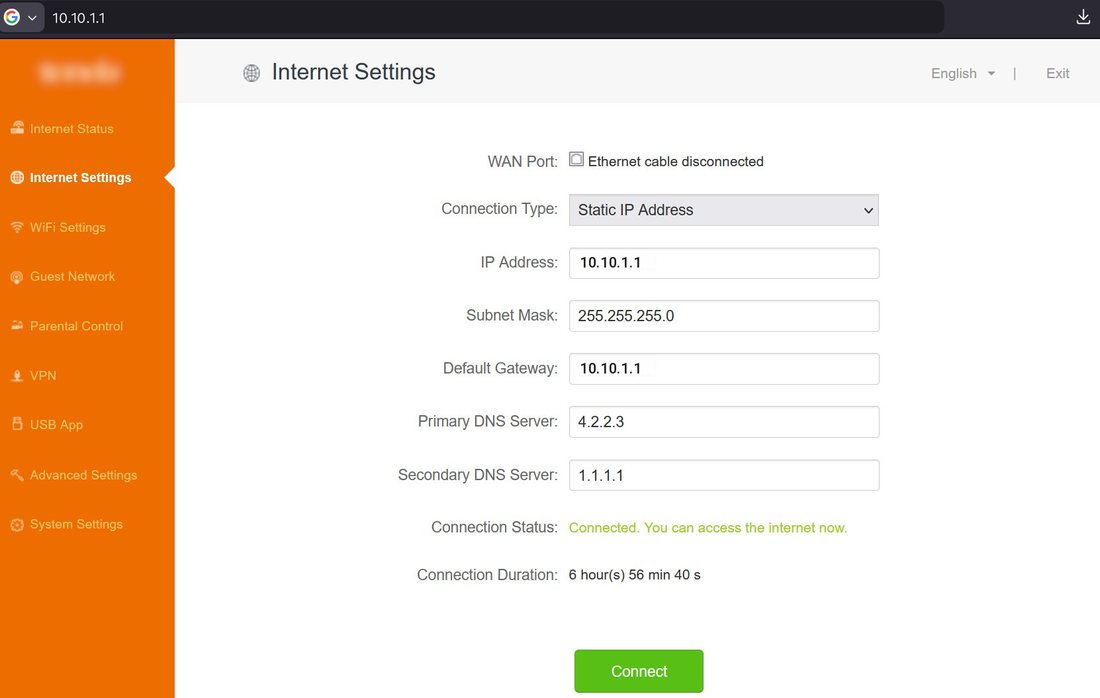The image size is (1100, 698).
Task: Click the USB App sidebar icon
Action: 17,424
